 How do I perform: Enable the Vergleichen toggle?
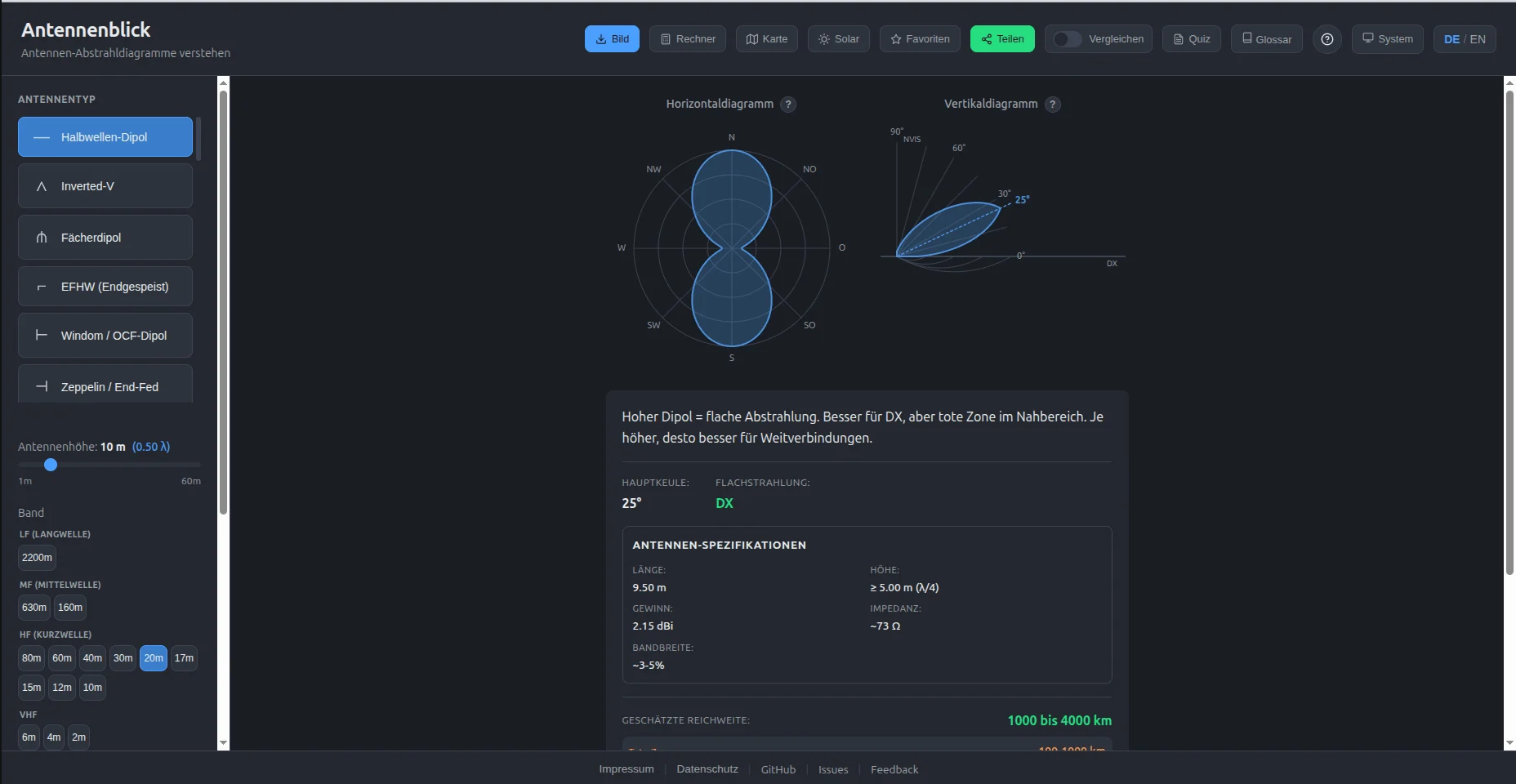[1066, 38]
